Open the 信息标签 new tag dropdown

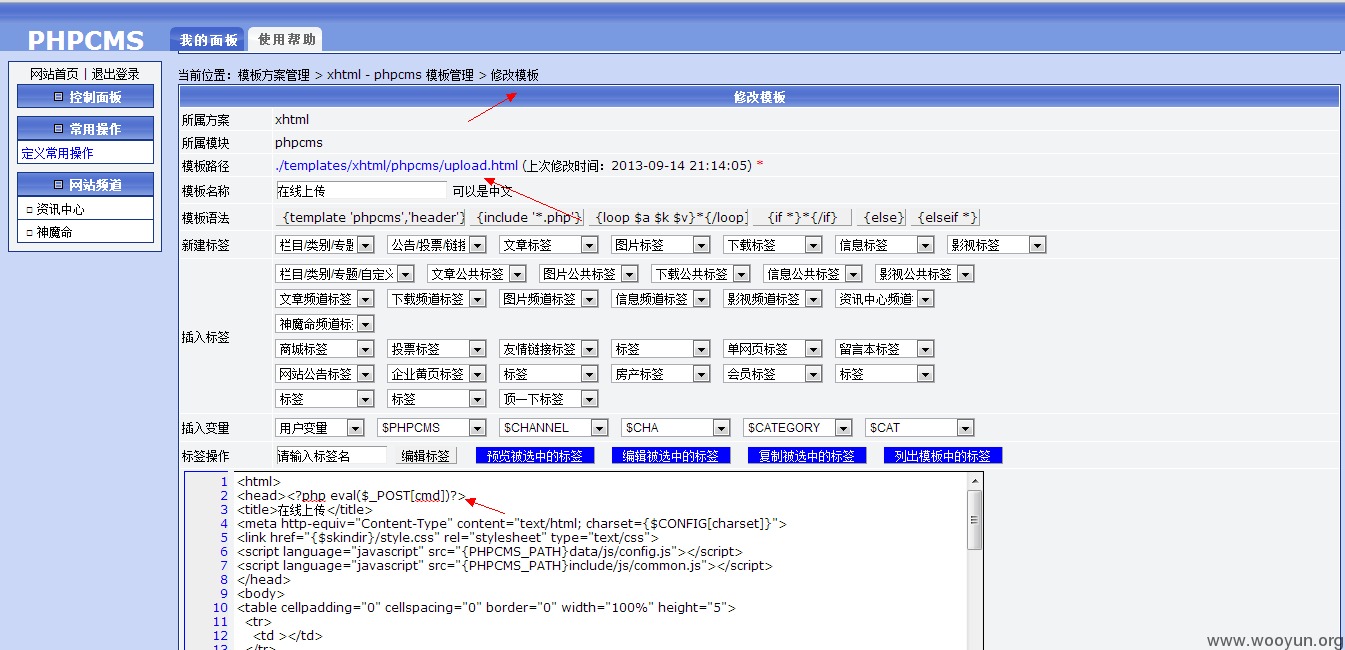(885, 245)
